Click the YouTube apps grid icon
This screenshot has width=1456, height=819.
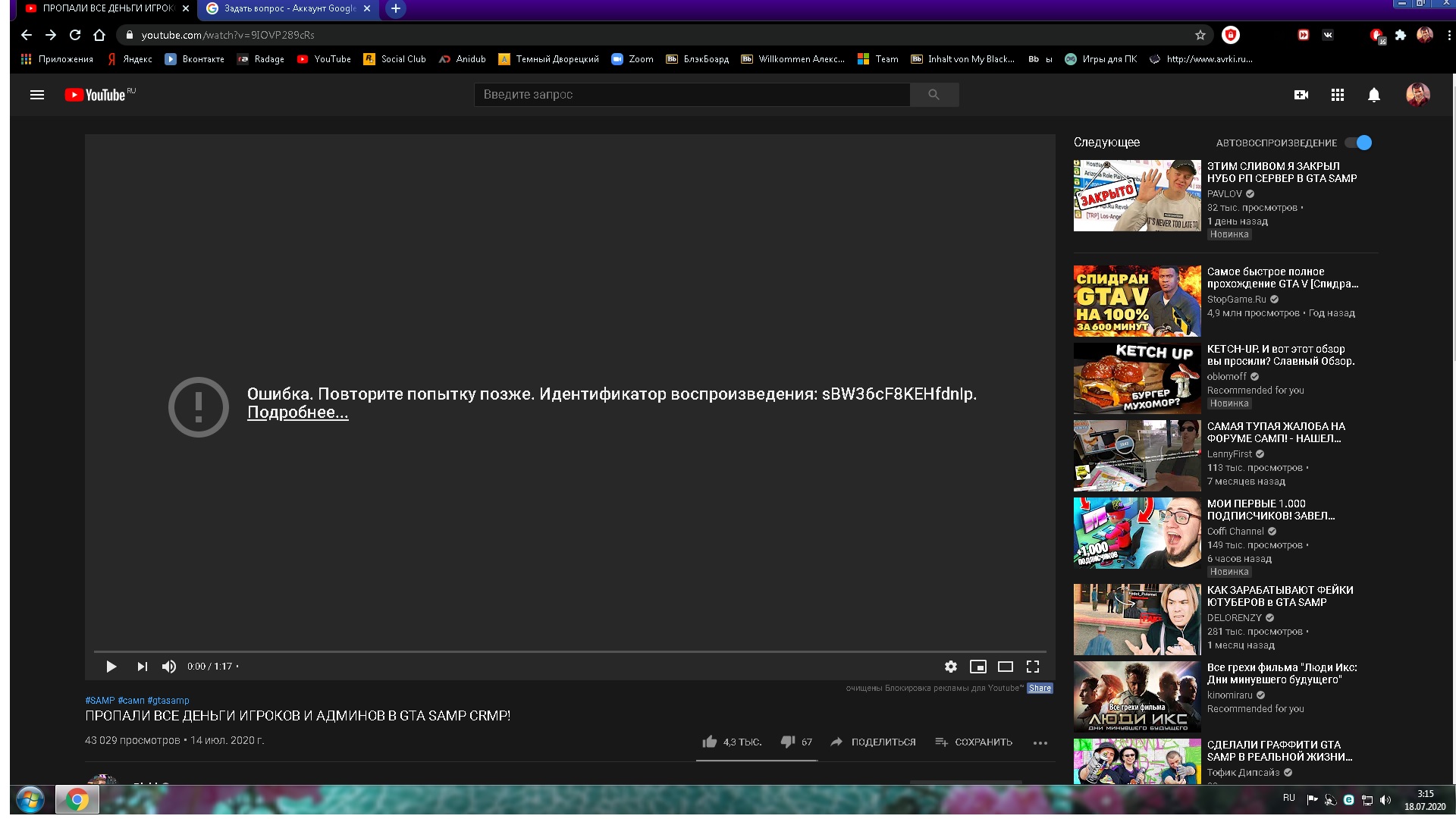pyautogui.click(x=1337, y=94)
